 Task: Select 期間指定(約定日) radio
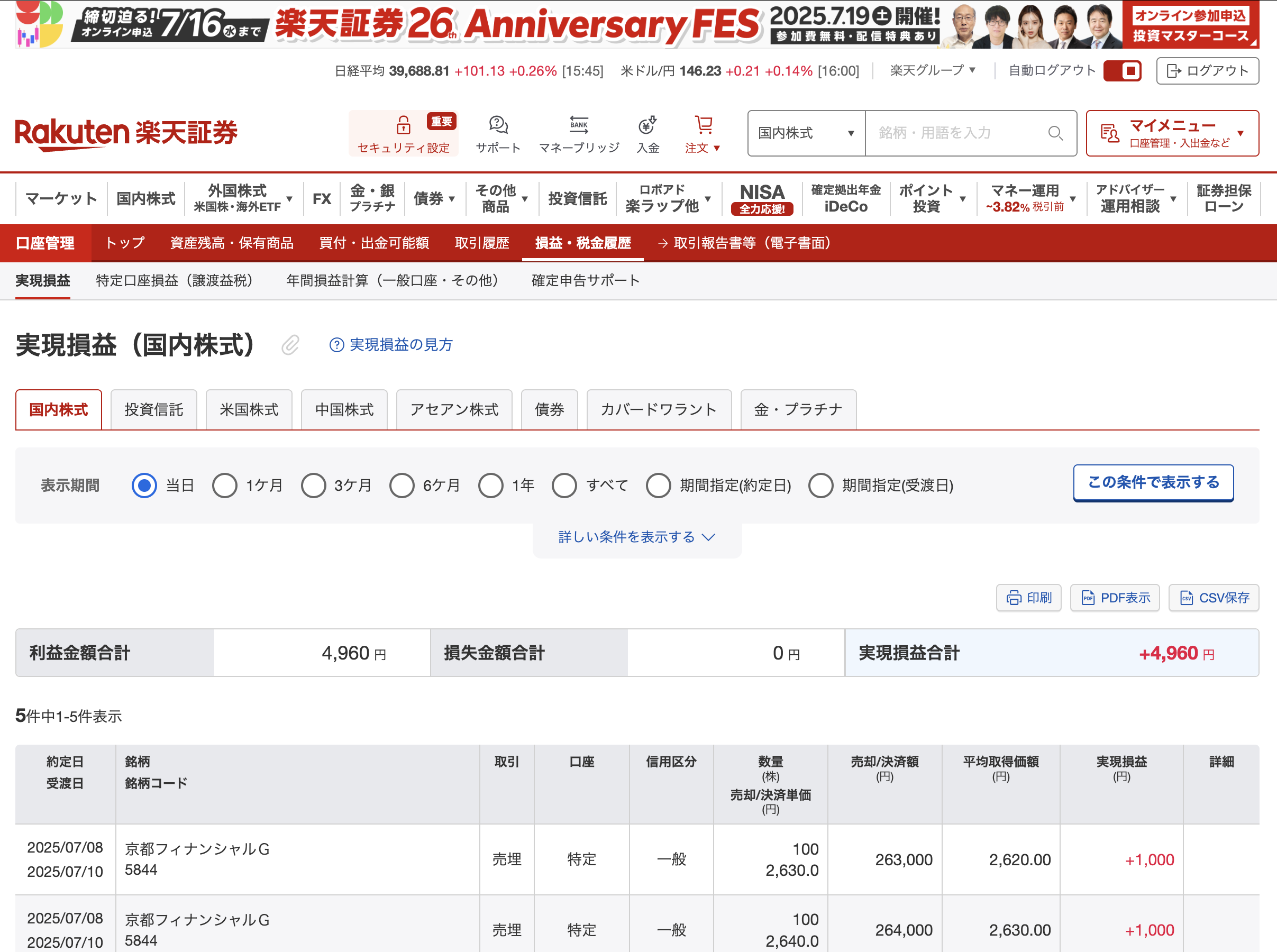point(658,485)
